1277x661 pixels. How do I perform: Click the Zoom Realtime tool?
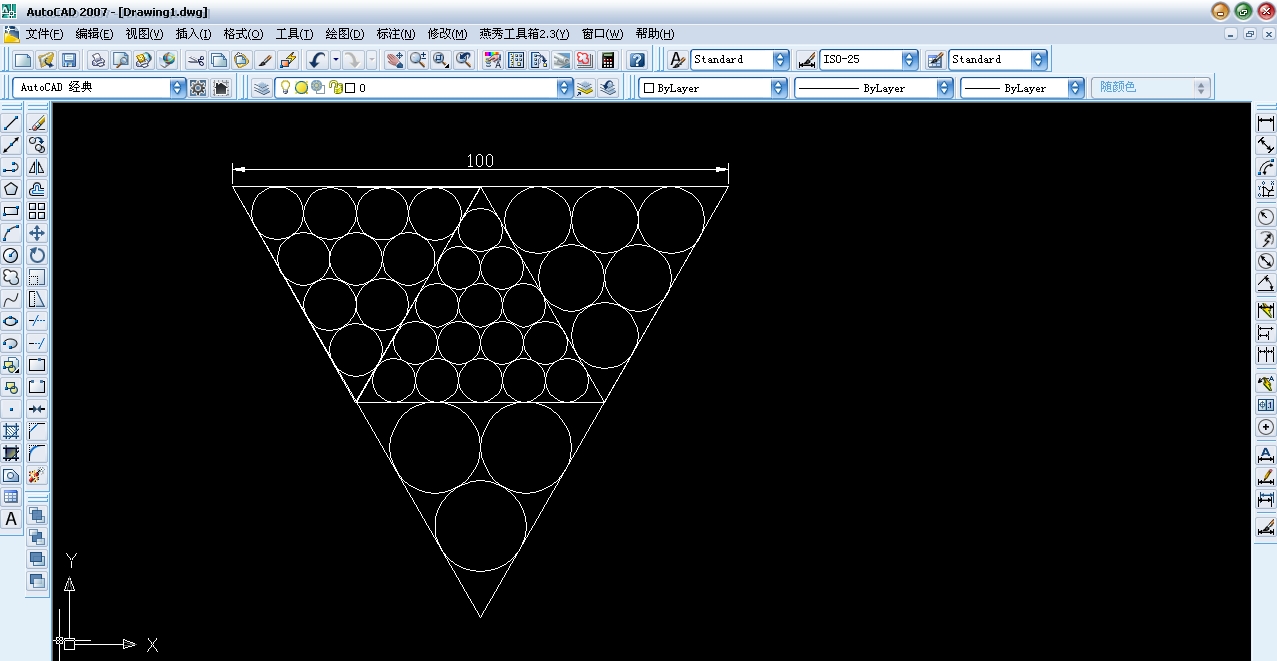(x=418, y=60)
